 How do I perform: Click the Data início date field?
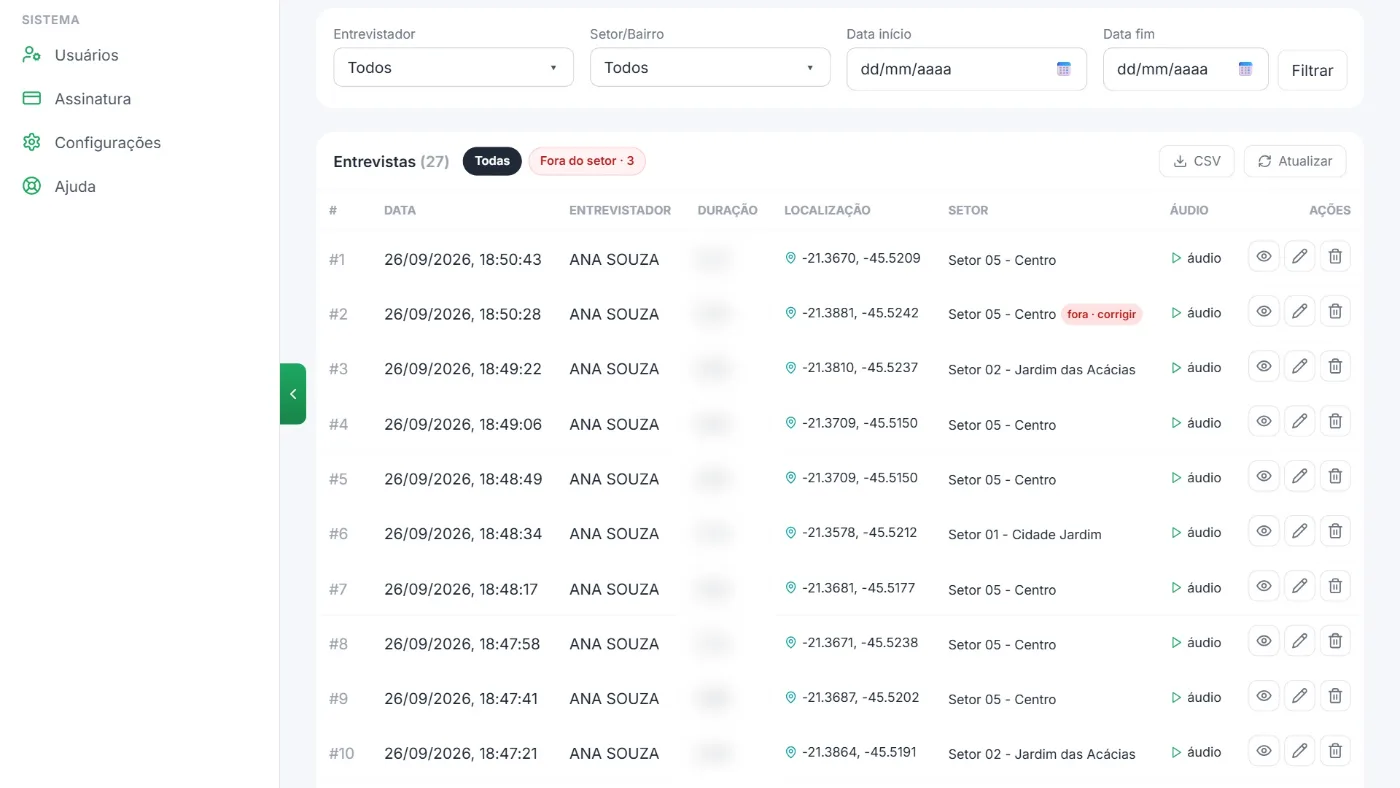point(966,69)
